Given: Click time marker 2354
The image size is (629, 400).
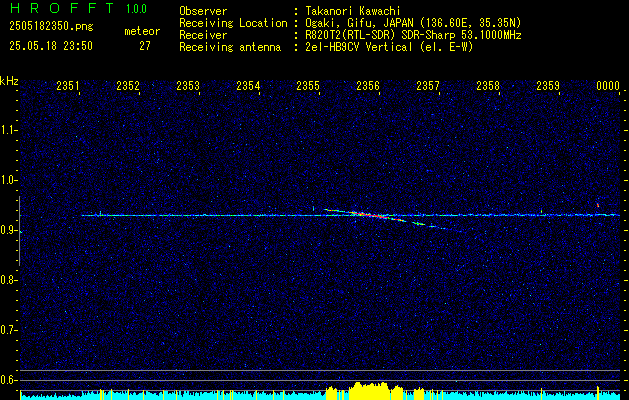Looking at the screenshot, I should pyautogui.click(x=248, y=85).
